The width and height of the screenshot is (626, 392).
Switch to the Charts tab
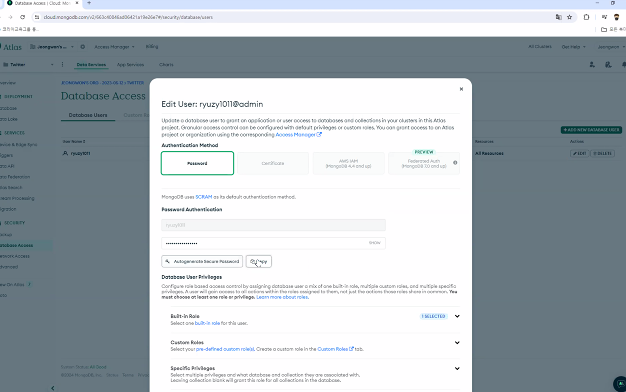point(166,65)
